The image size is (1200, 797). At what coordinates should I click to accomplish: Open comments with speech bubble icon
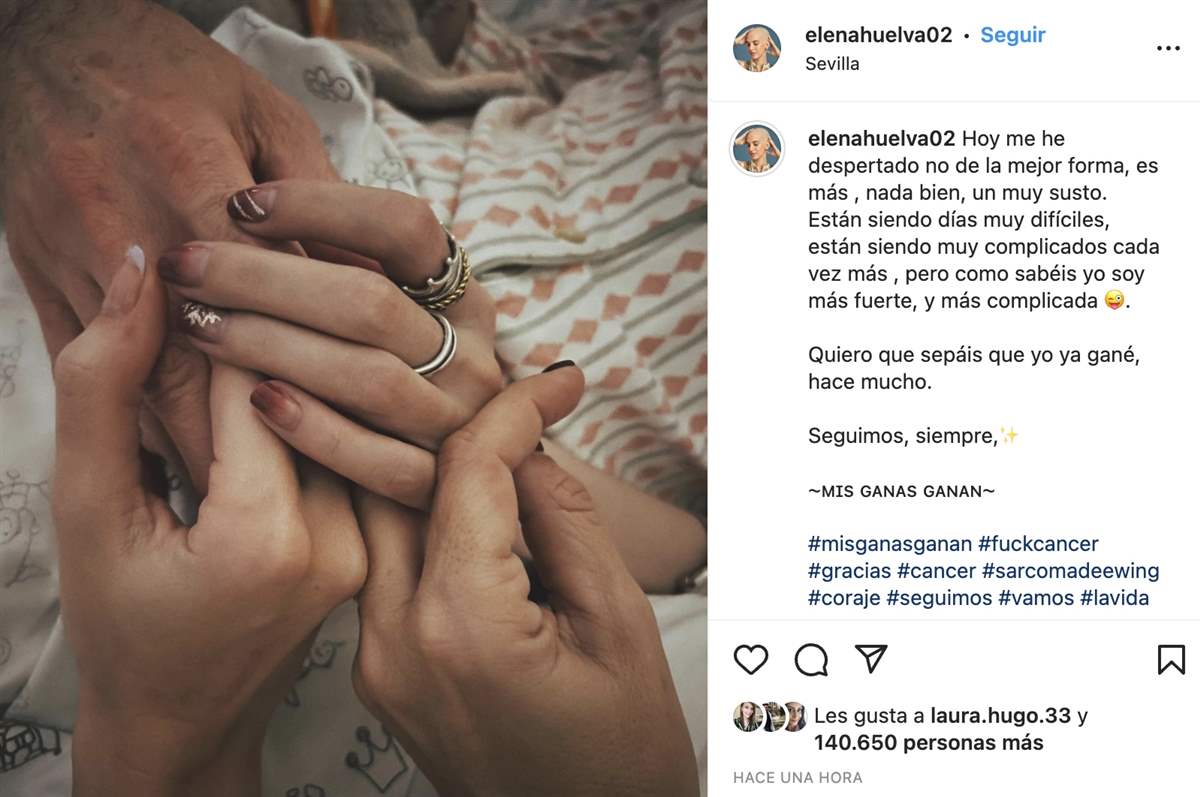point(811,660)
